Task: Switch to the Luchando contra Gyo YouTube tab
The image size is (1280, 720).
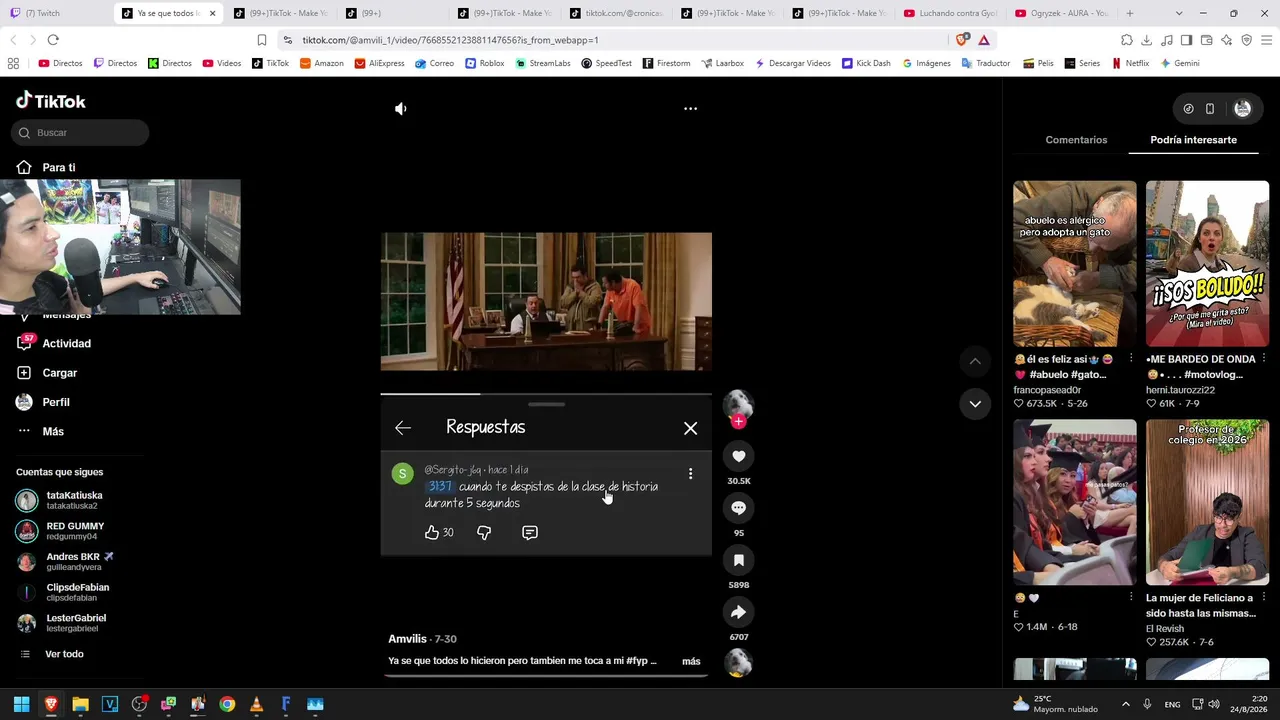Action: [x=948, y=13]
